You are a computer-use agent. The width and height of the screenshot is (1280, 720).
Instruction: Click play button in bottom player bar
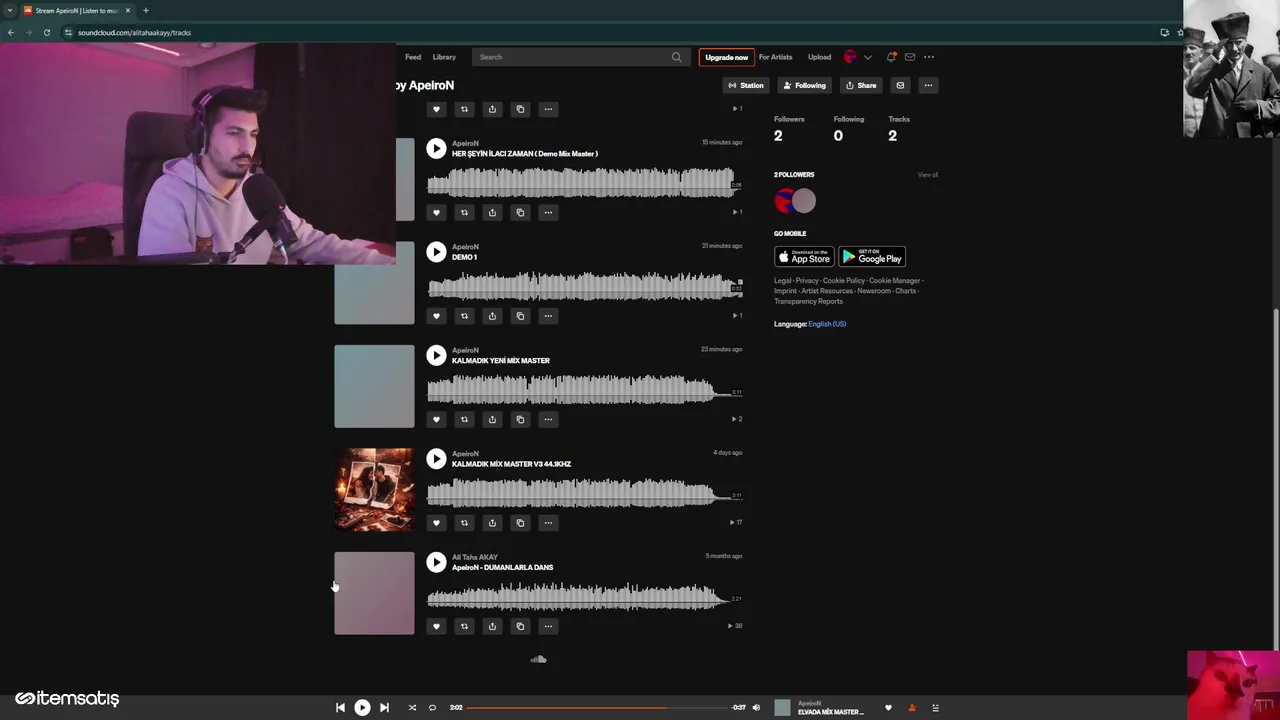[362, 708]
